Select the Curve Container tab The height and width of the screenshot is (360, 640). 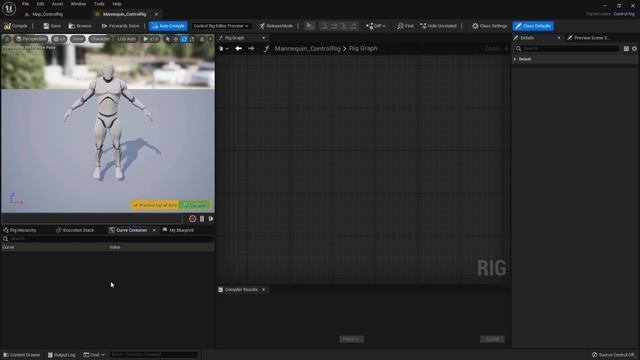[128, 230]
